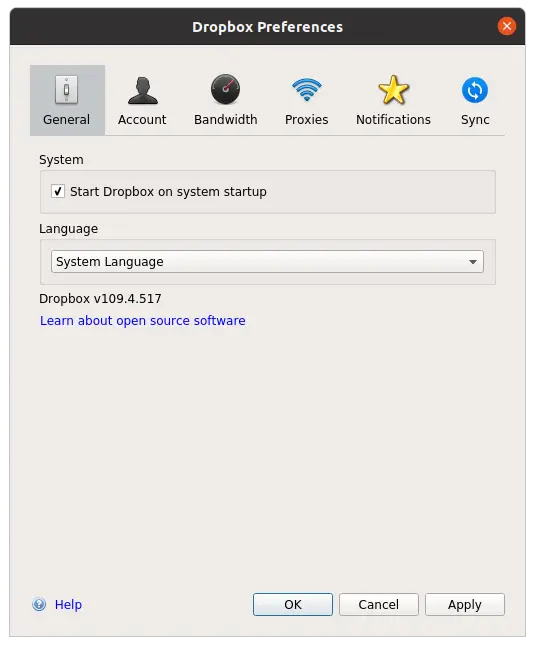This screenshot has height=646, width=535.
Task: Click the Bandwidth gauge icon
Action: [225, 89]
